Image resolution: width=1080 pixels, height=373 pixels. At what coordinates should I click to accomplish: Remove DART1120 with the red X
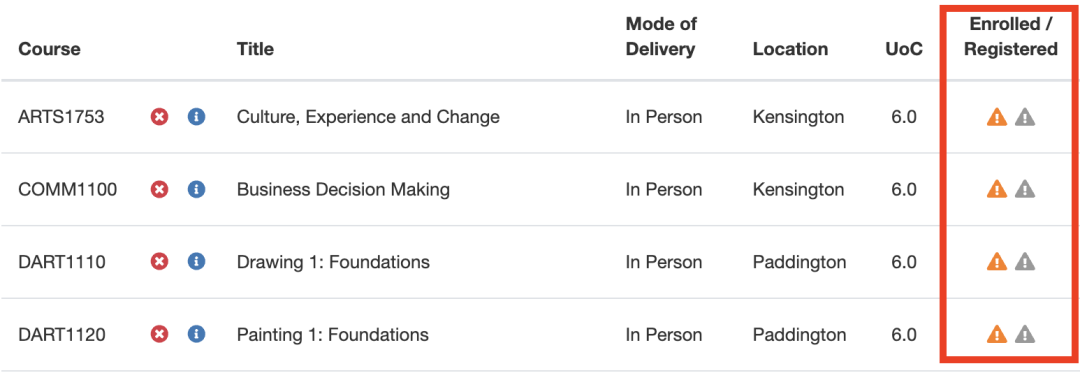(x=160, y=335)
